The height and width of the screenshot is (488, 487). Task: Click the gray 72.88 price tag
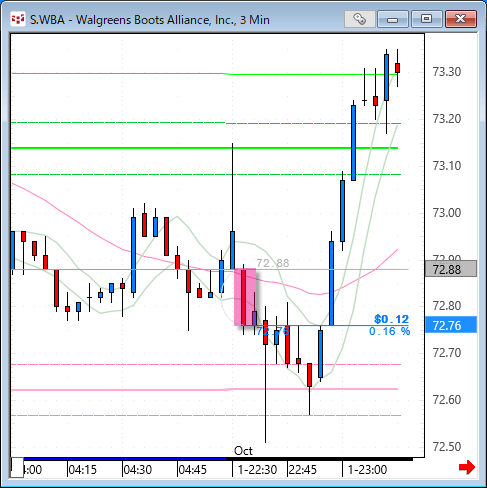[x=451, y=269]
